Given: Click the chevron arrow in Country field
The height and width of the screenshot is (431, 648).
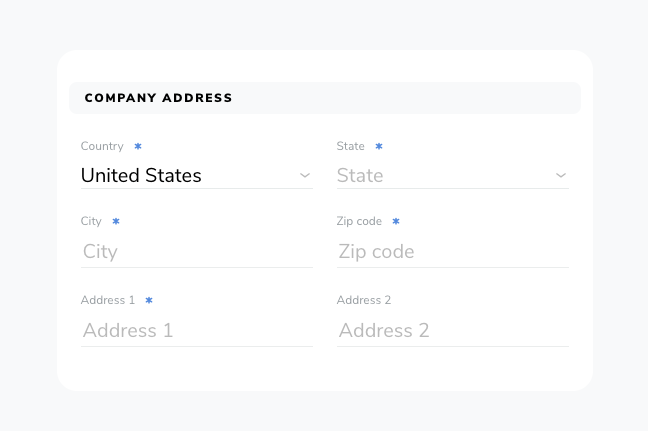Looking at the screenshot, I should [305, 176].
